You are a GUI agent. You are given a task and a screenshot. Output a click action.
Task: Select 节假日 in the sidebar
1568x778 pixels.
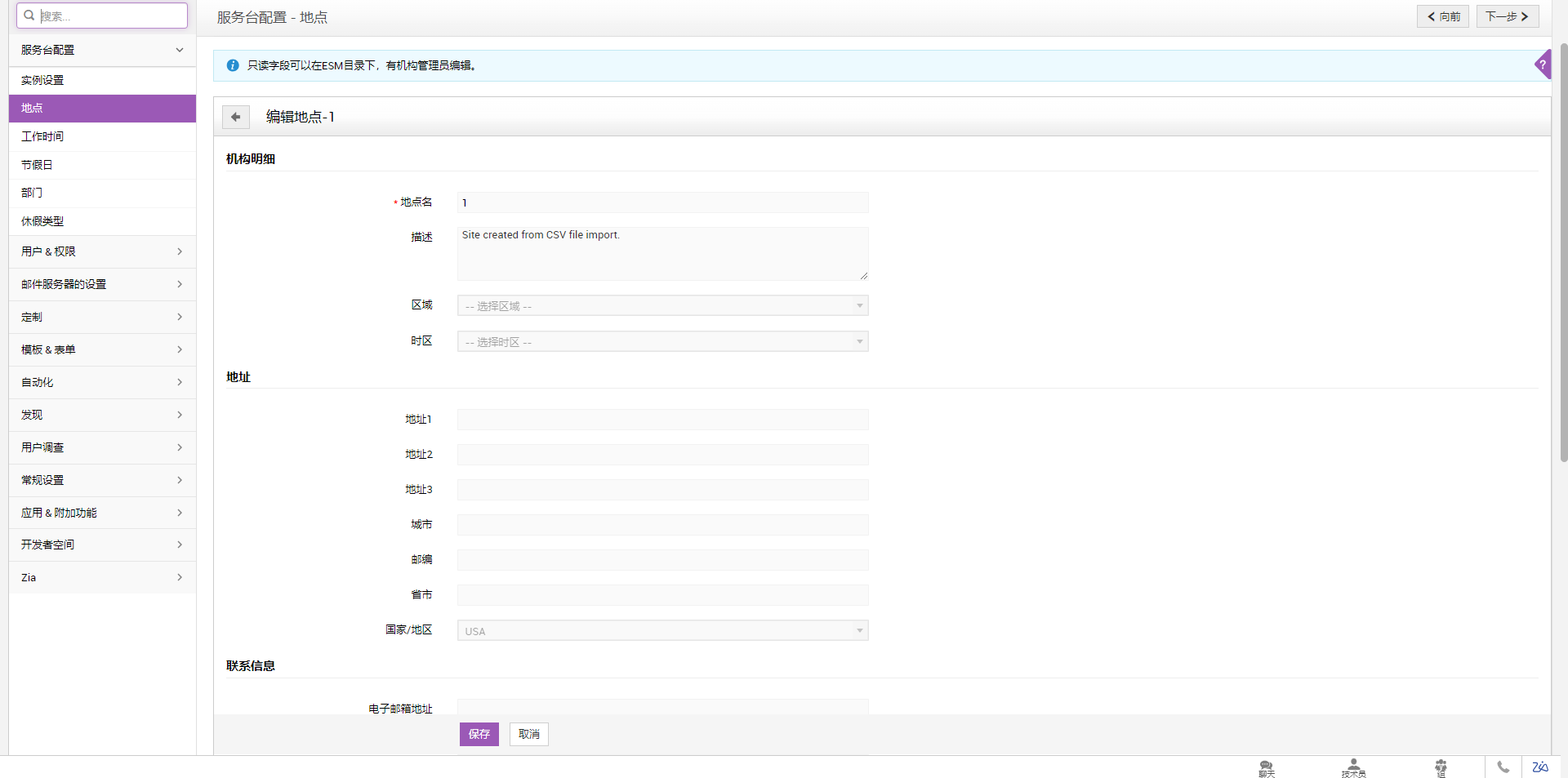(37, 165)
